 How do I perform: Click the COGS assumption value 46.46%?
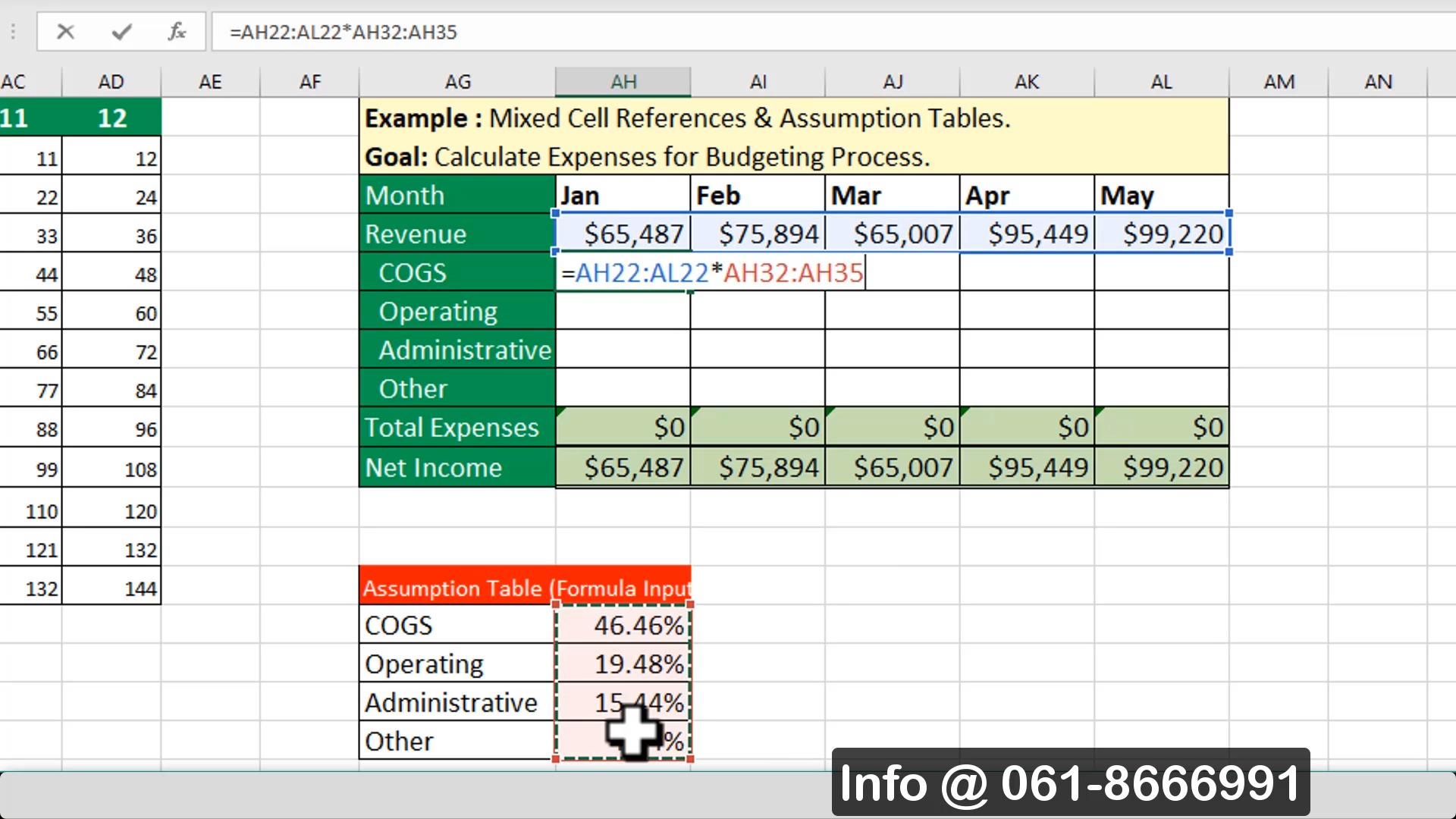click(623, 625)
